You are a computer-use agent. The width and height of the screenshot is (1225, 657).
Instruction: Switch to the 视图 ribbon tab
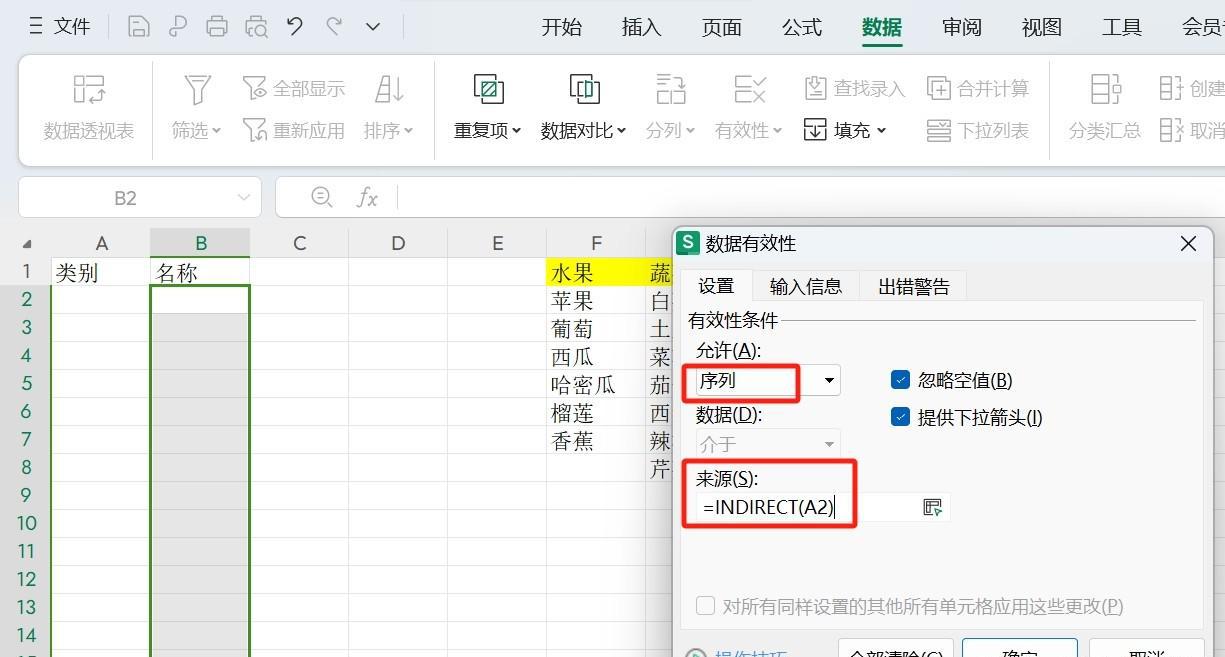tap(1042, 28)
